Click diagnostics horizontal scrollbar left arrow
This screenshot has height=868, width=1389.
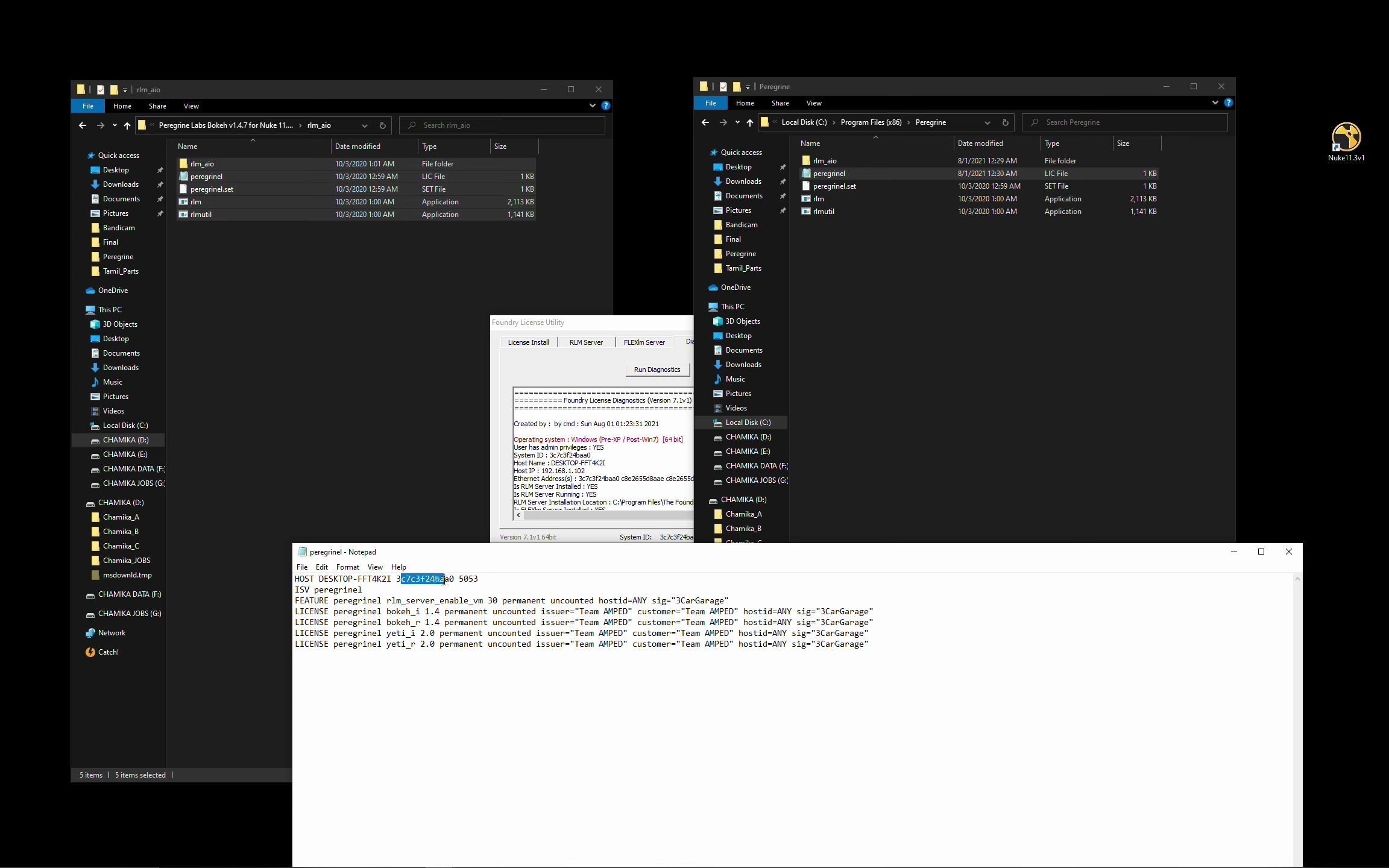tap(518, 515)
